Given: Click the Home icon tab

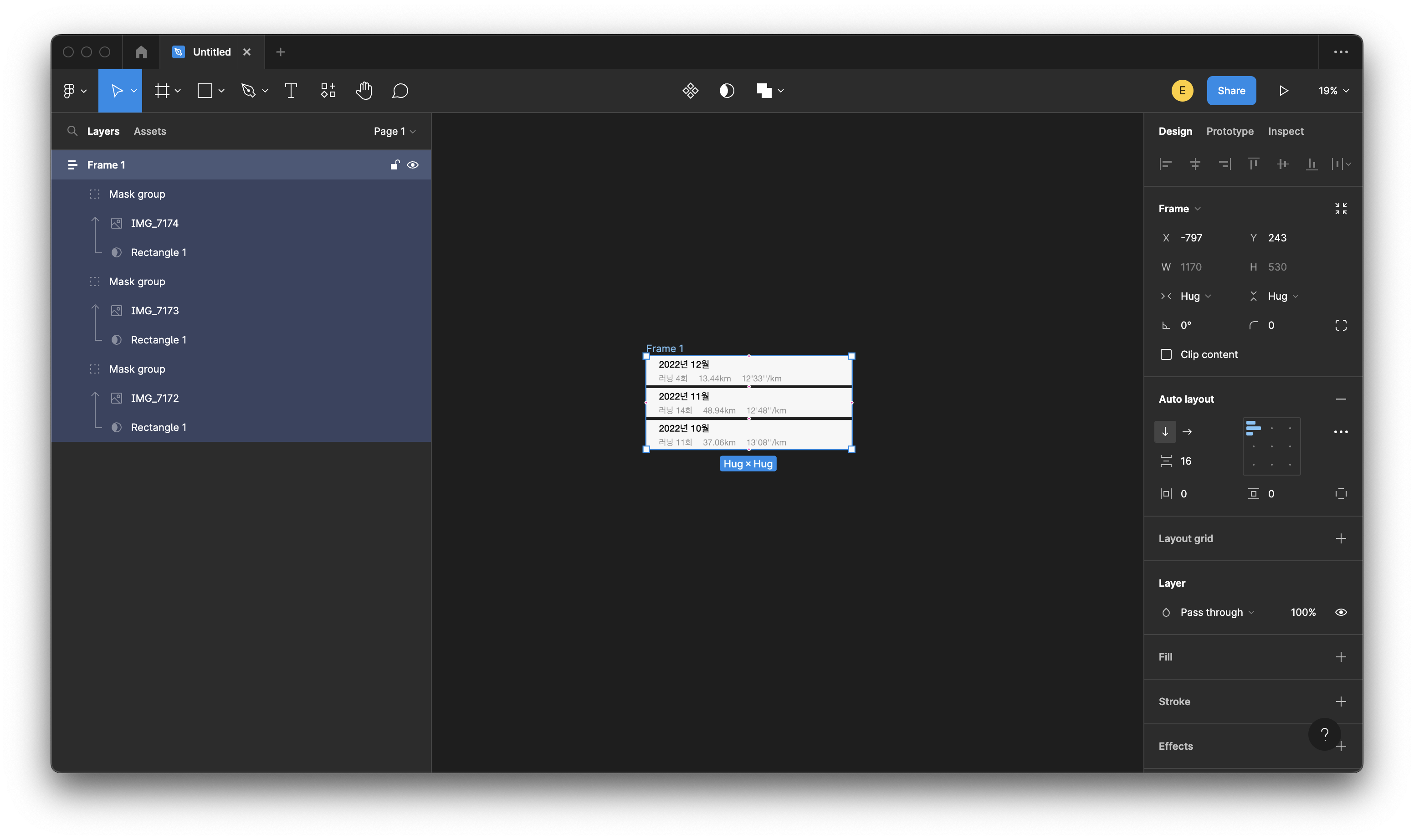Looking at the screenshot, I should tap(141, 52).
